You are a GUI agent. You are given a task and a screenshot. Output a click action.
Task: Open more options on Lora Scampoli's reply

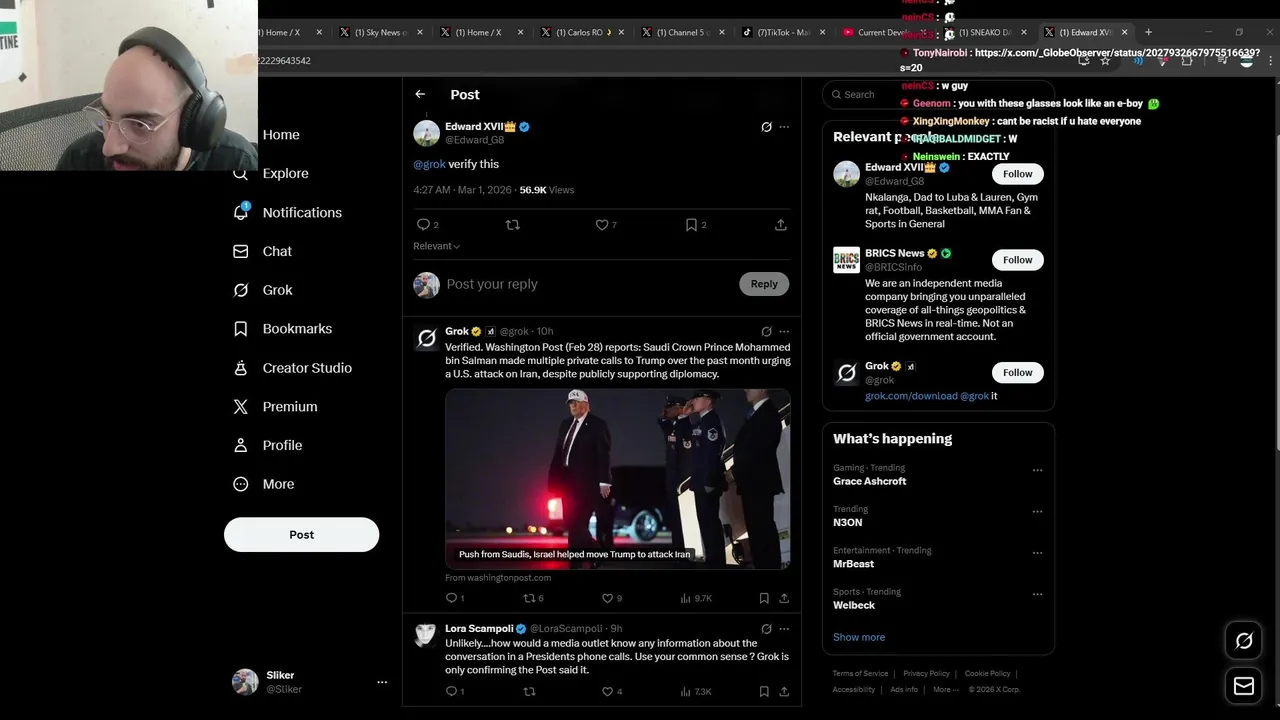click(x=784, y=629)
